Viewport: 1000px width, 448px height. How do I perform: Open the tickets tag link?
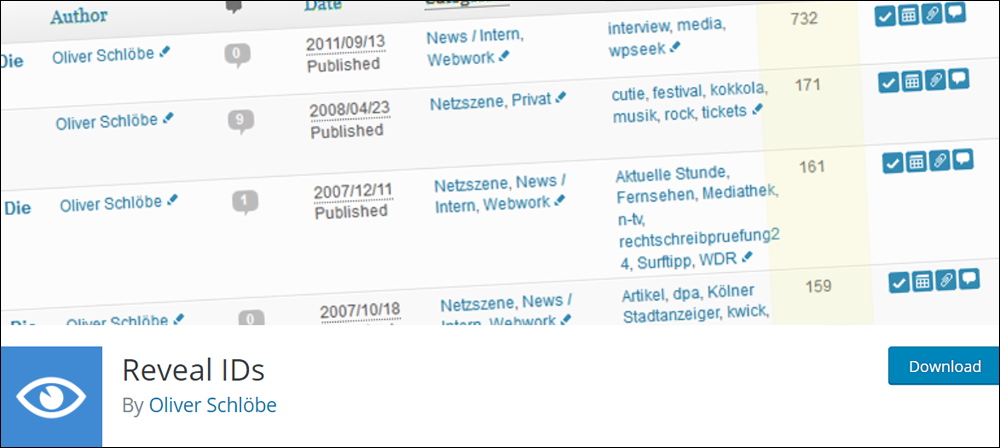pyautogui.click(x=724, y=111)
